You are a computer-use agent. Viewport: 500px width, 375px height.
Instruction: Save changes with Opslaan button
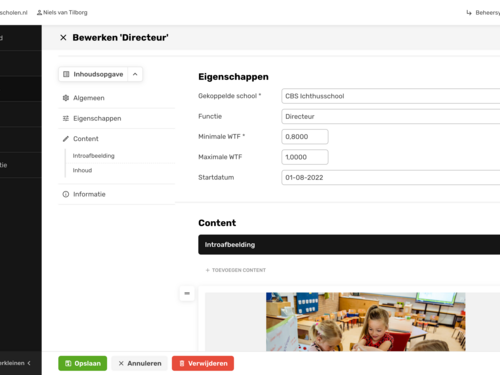tap(83, 363)
